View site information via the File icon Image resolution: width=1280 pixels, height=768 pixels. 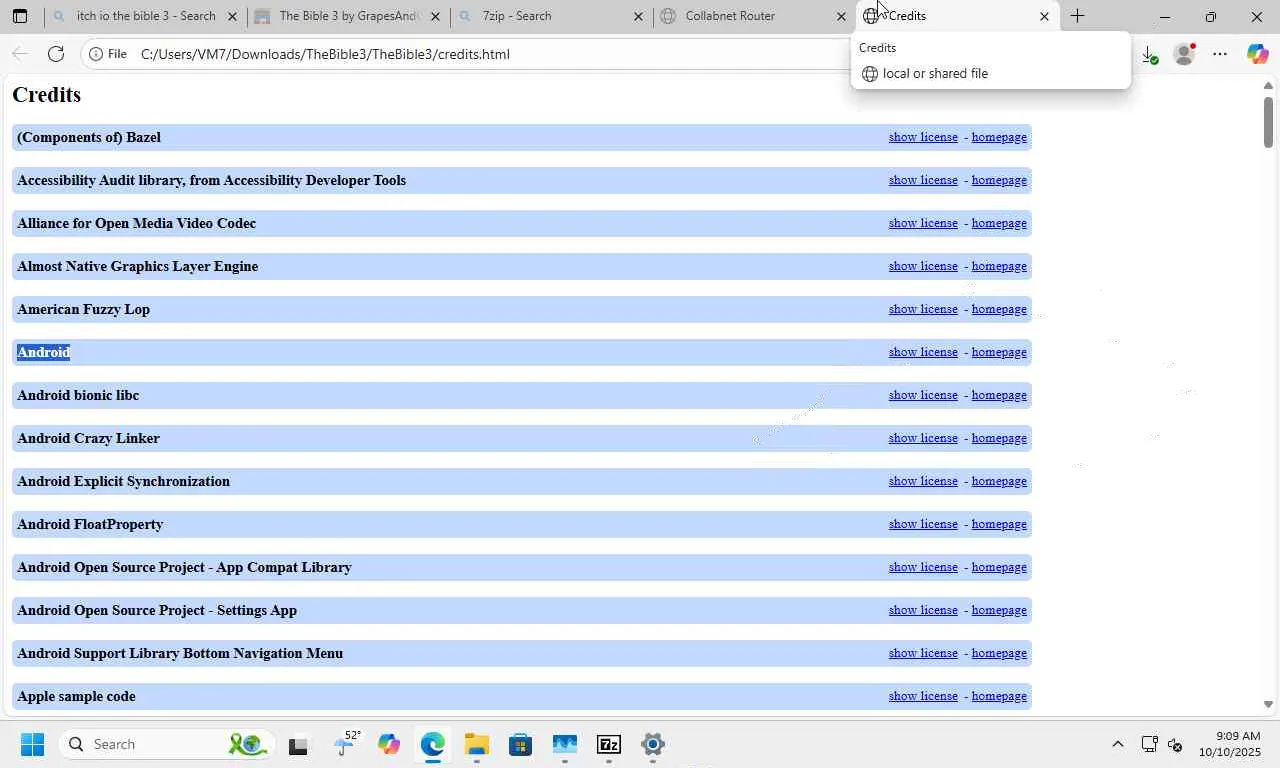tap(108, 54)
